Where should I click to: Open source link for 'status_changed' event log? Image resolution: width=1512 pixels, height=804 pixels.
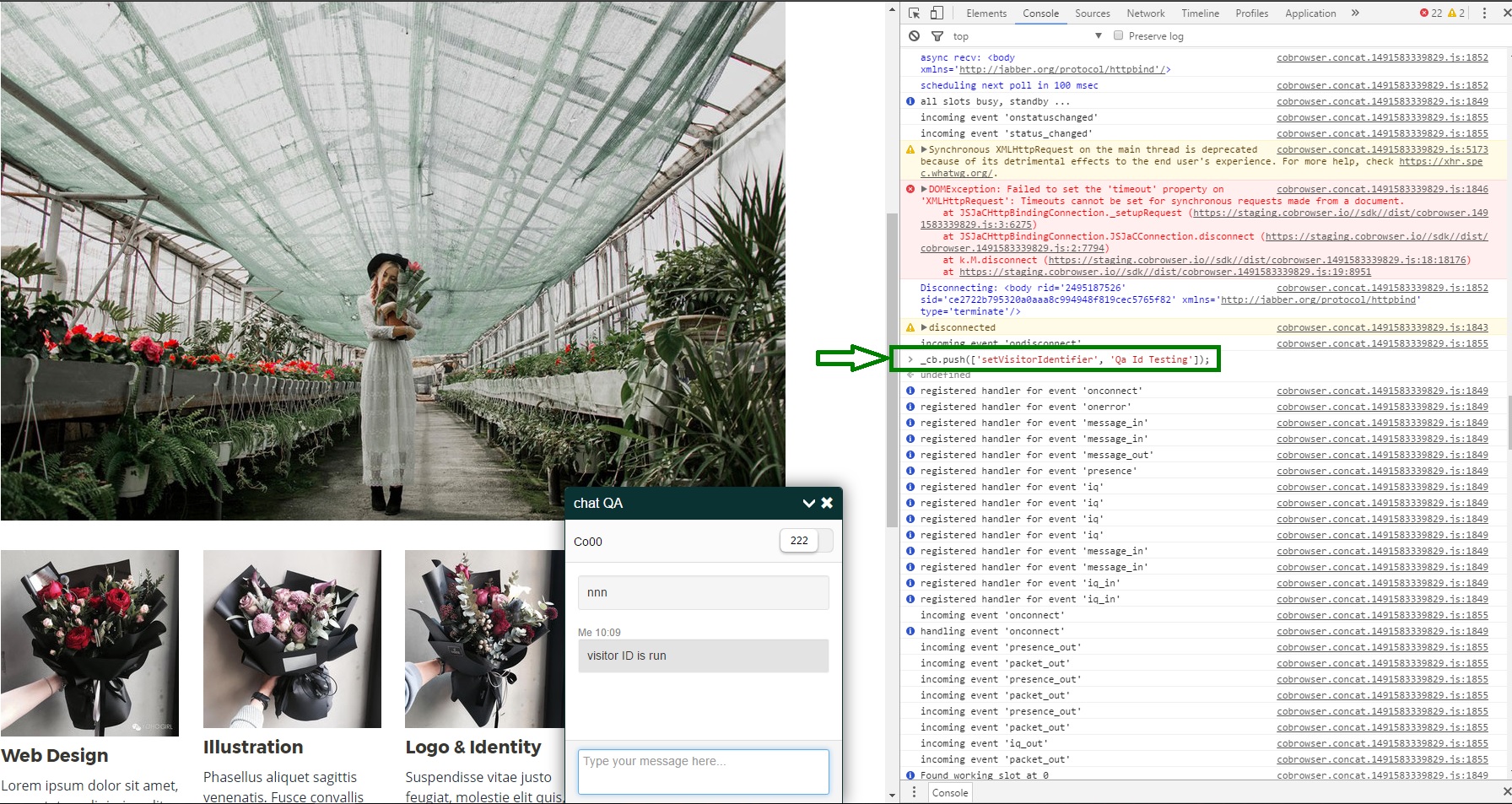[1382, 133]
